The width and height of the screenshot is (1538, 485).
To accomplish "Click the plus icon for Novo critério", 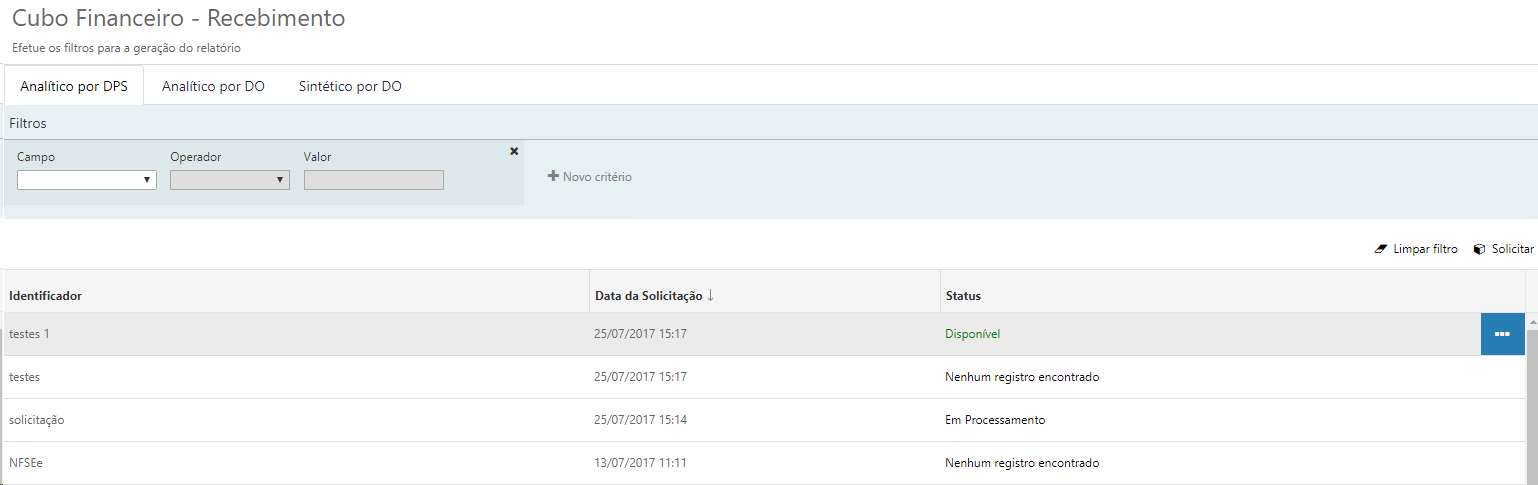I will click(553, 177).
